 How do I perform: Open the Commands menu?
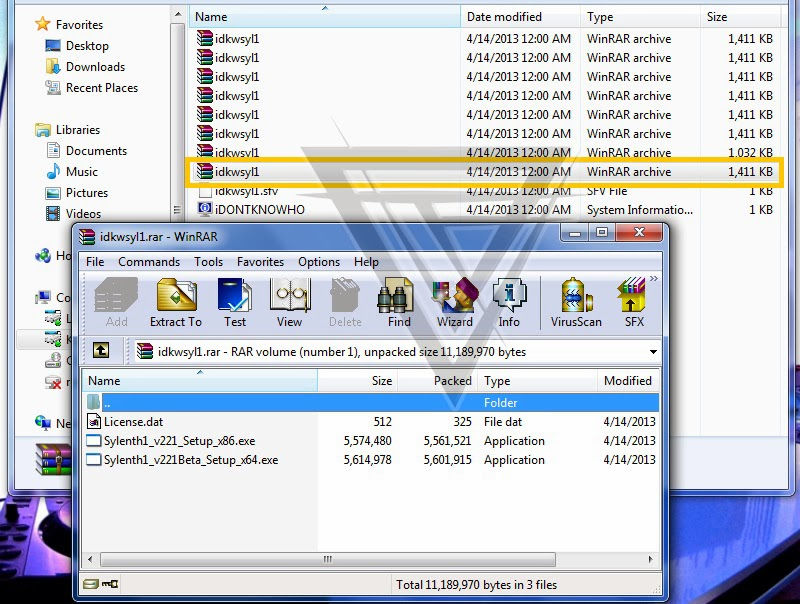click(x=149, y=262)
